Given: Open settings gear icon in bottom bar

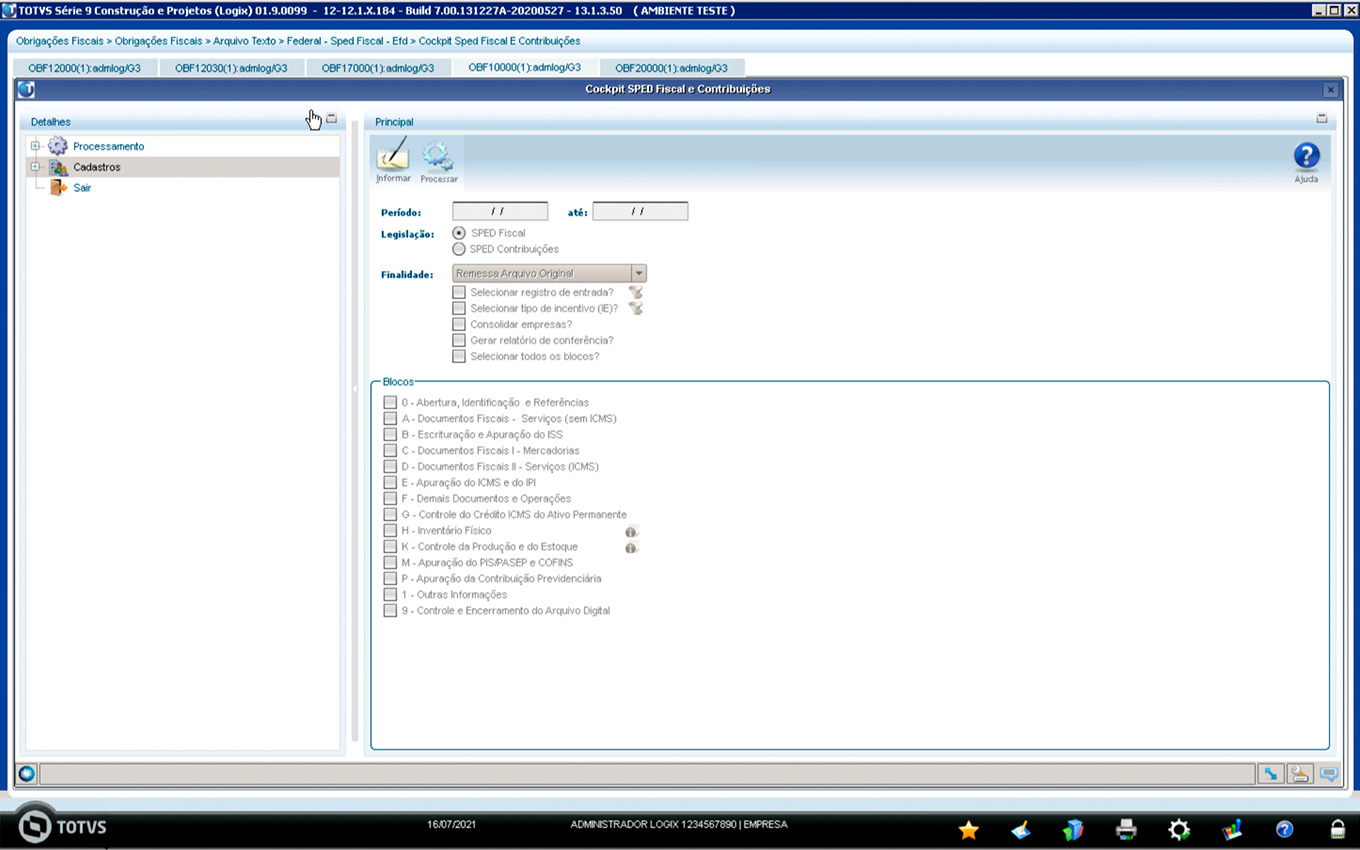Looking at the screenshot, I should [x=1179, y=829].
